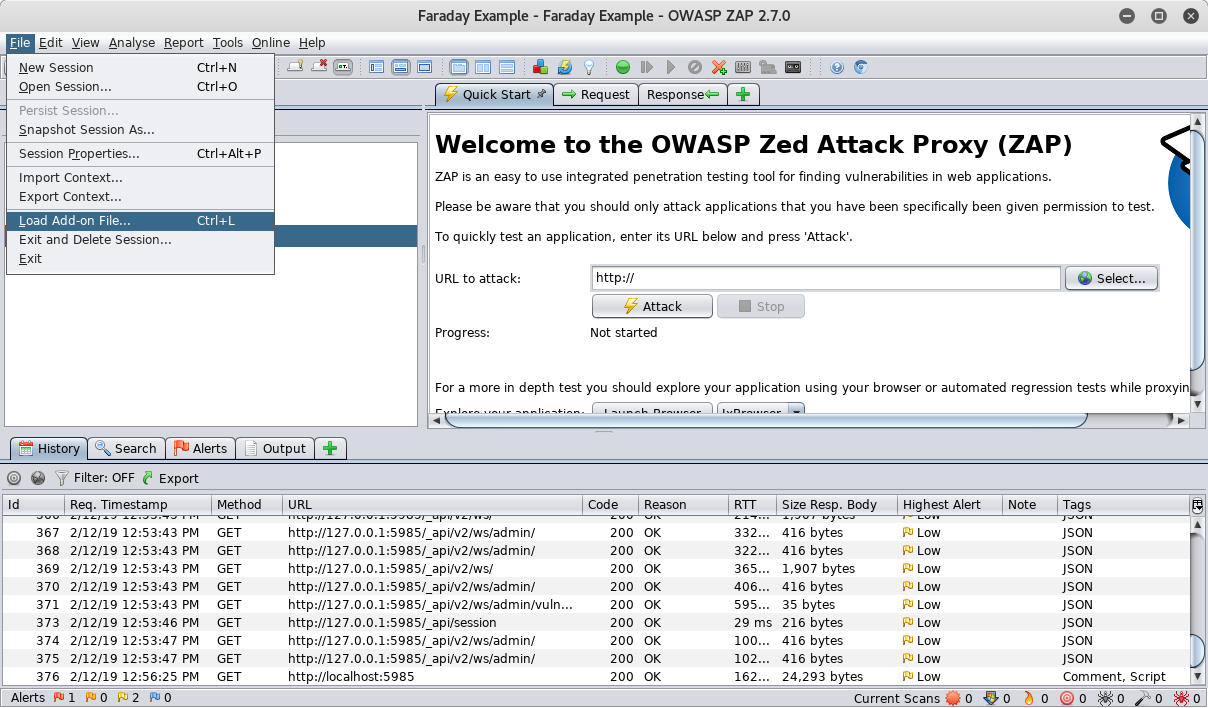The width and height of the screenshot is (1208, 708).
Task: Click the submit and step icon
Action: point(647,67)
